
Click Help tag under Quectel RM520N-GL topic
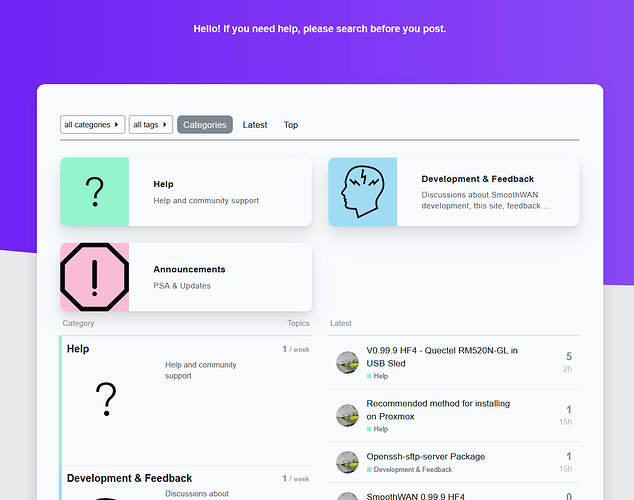(x=377, y=376)
